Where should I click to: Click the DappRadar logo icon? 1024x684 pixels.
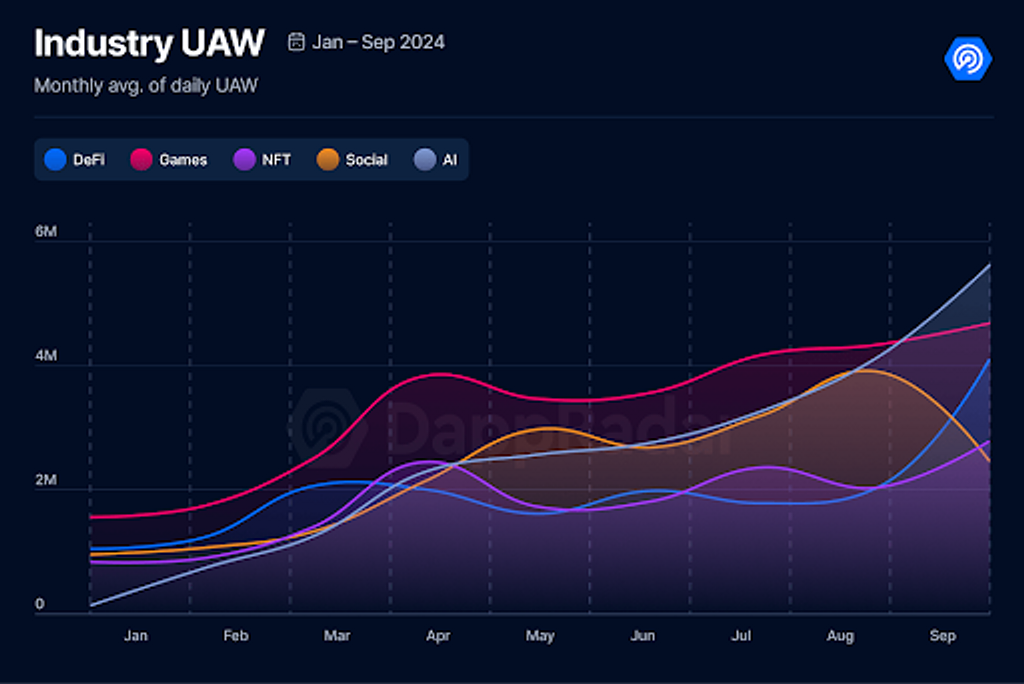point(968,59)
